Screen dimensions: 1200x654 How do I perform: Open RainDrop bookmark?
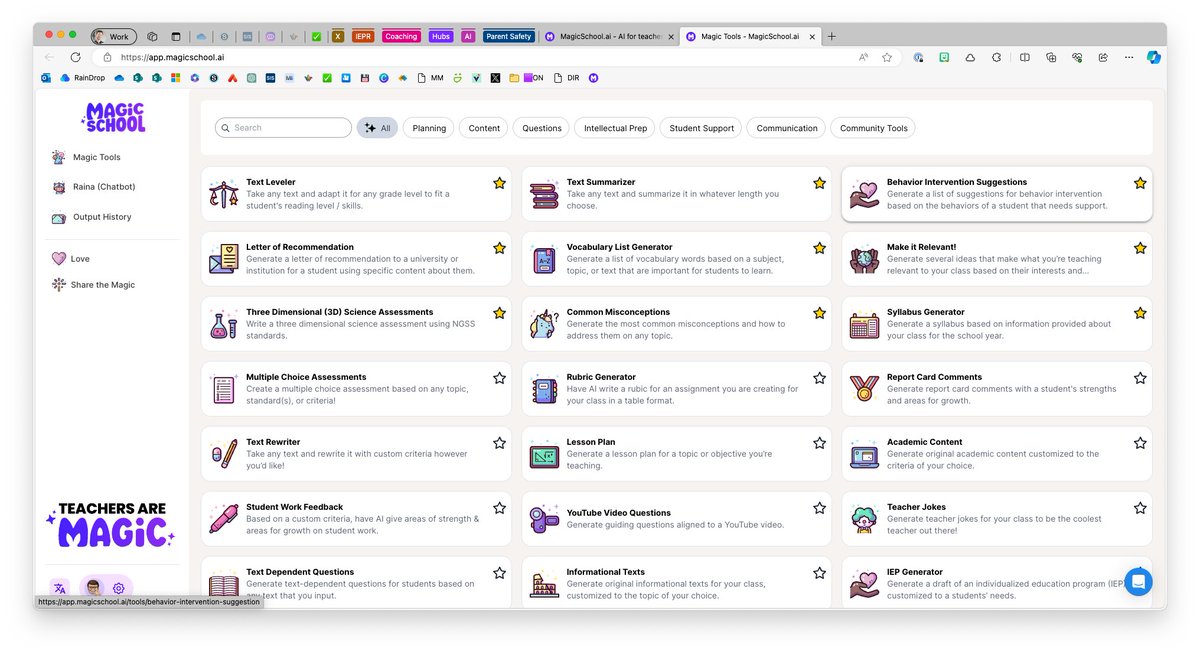click(x=82, y=77)
